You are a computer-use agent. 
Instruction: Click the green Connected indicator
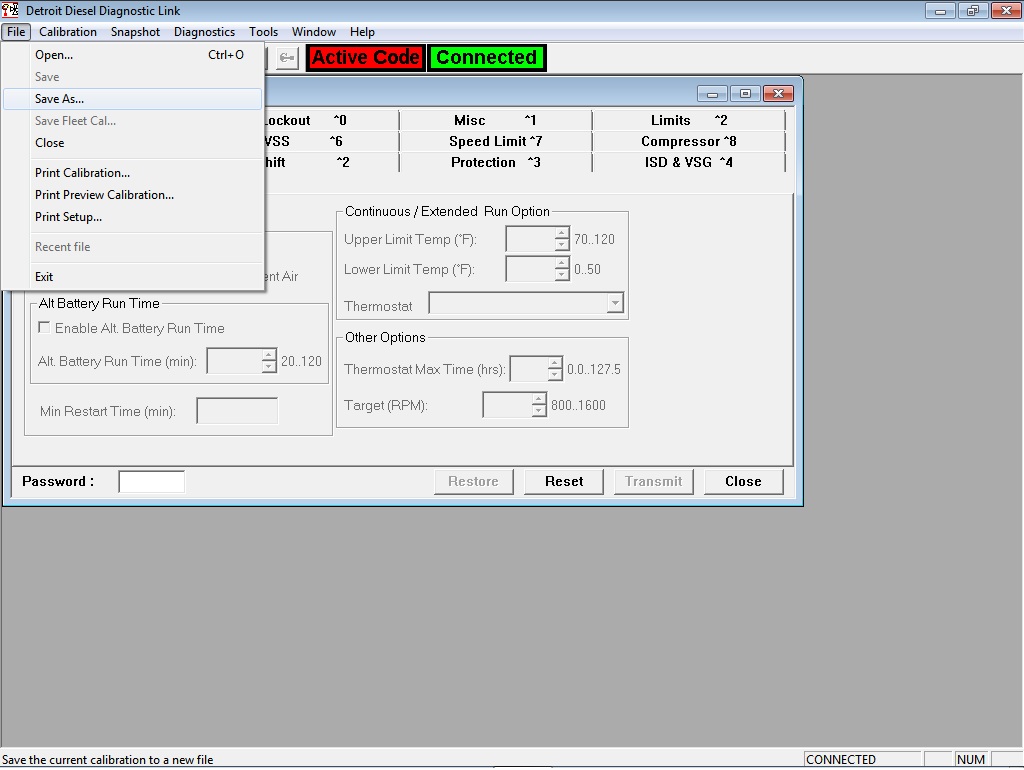[x=487, y=57]
